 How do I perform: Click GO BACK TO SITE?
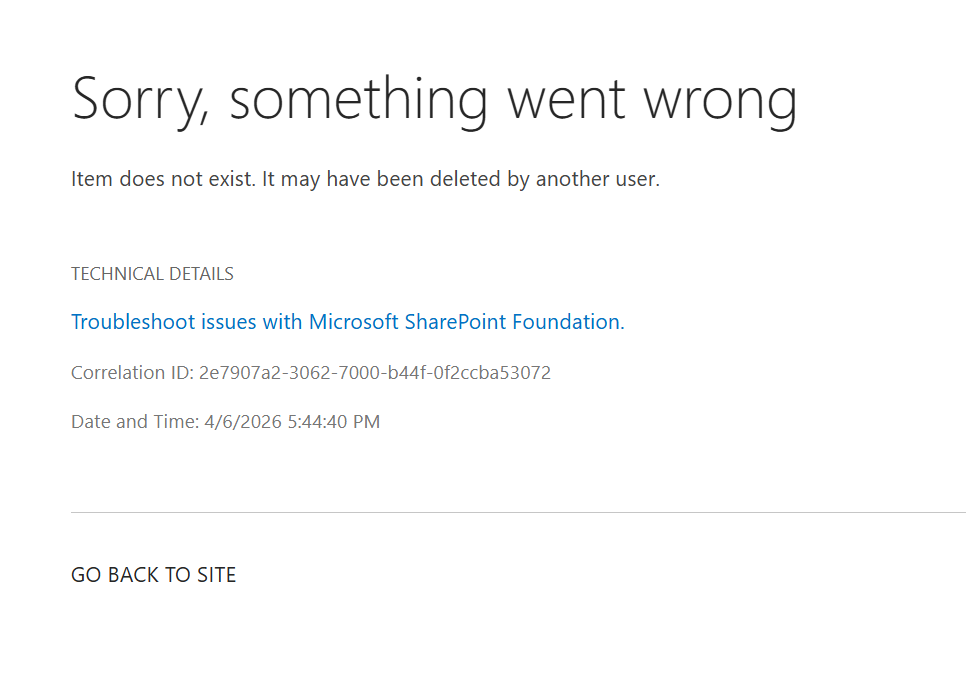pos(153,575)
